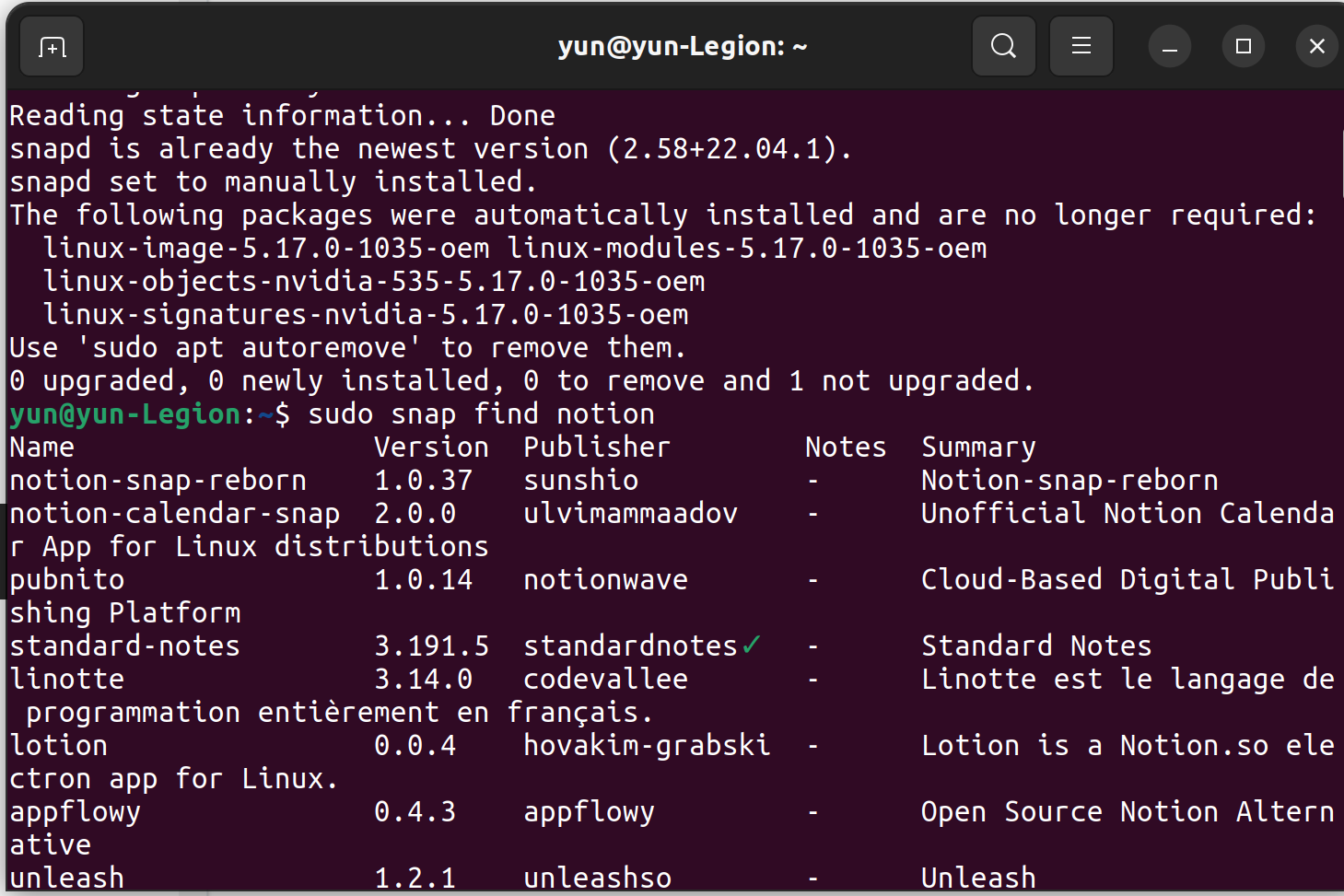Click the 'appflowy' name in Name column
Viewport: 1344px width, 896px height.
pyautogui.click(x=76, y=812)
